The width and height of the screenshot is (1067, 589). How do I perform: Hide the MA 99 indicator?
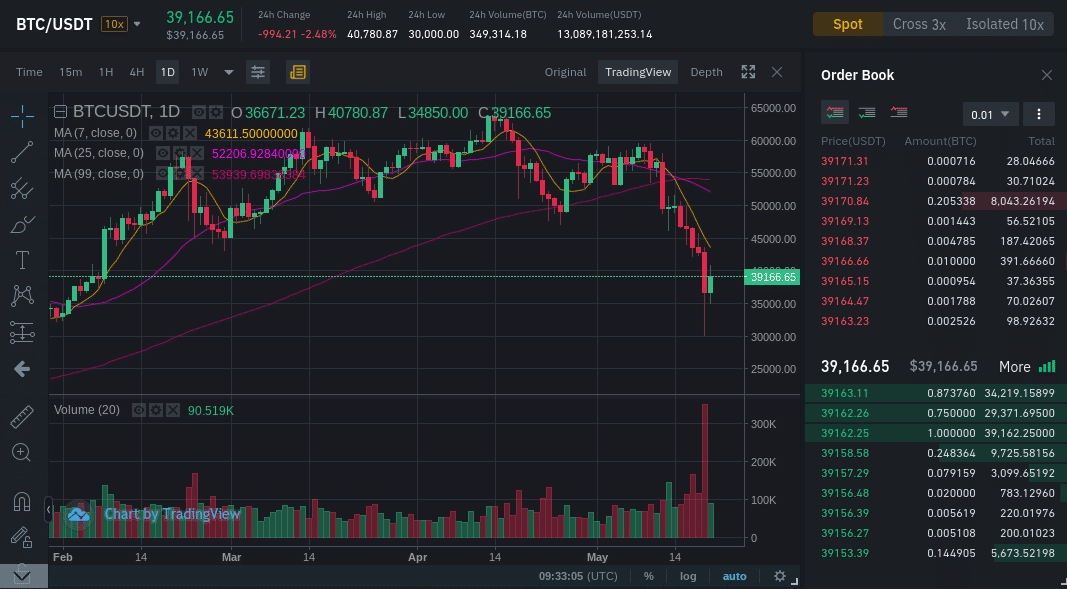(163, 174)
